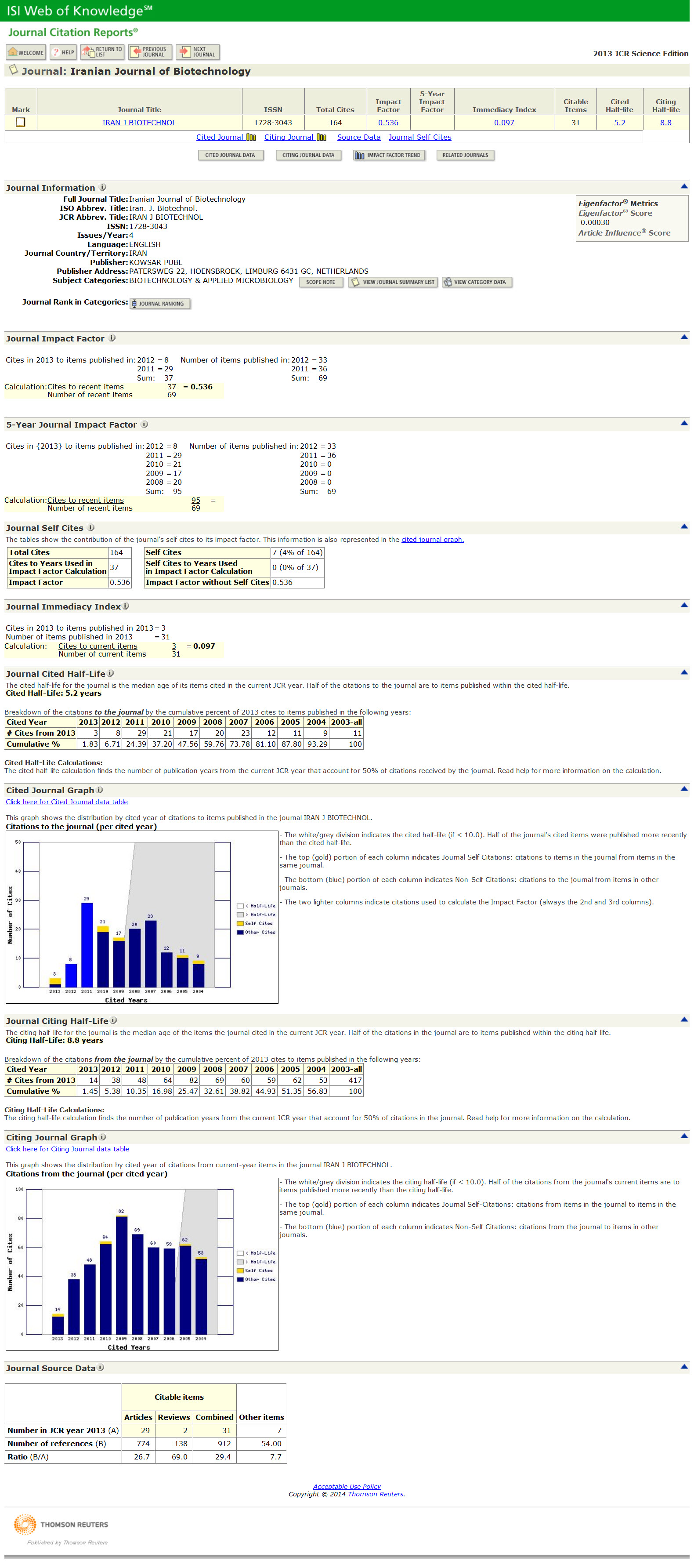Screen dimensions: 694x1568
Task: Open View Journal Summary List
Action: (393, 283)
